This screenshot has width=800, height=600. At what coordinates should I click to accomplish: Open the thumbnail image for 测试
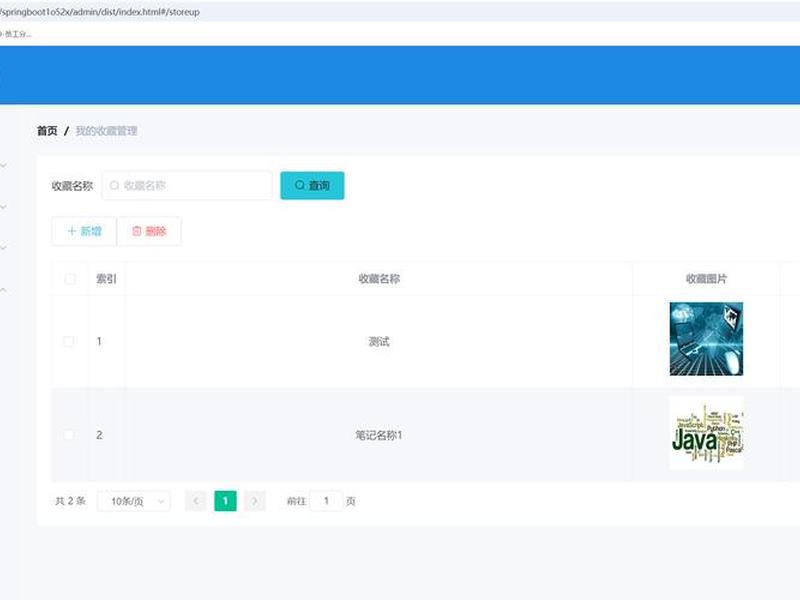706,339
